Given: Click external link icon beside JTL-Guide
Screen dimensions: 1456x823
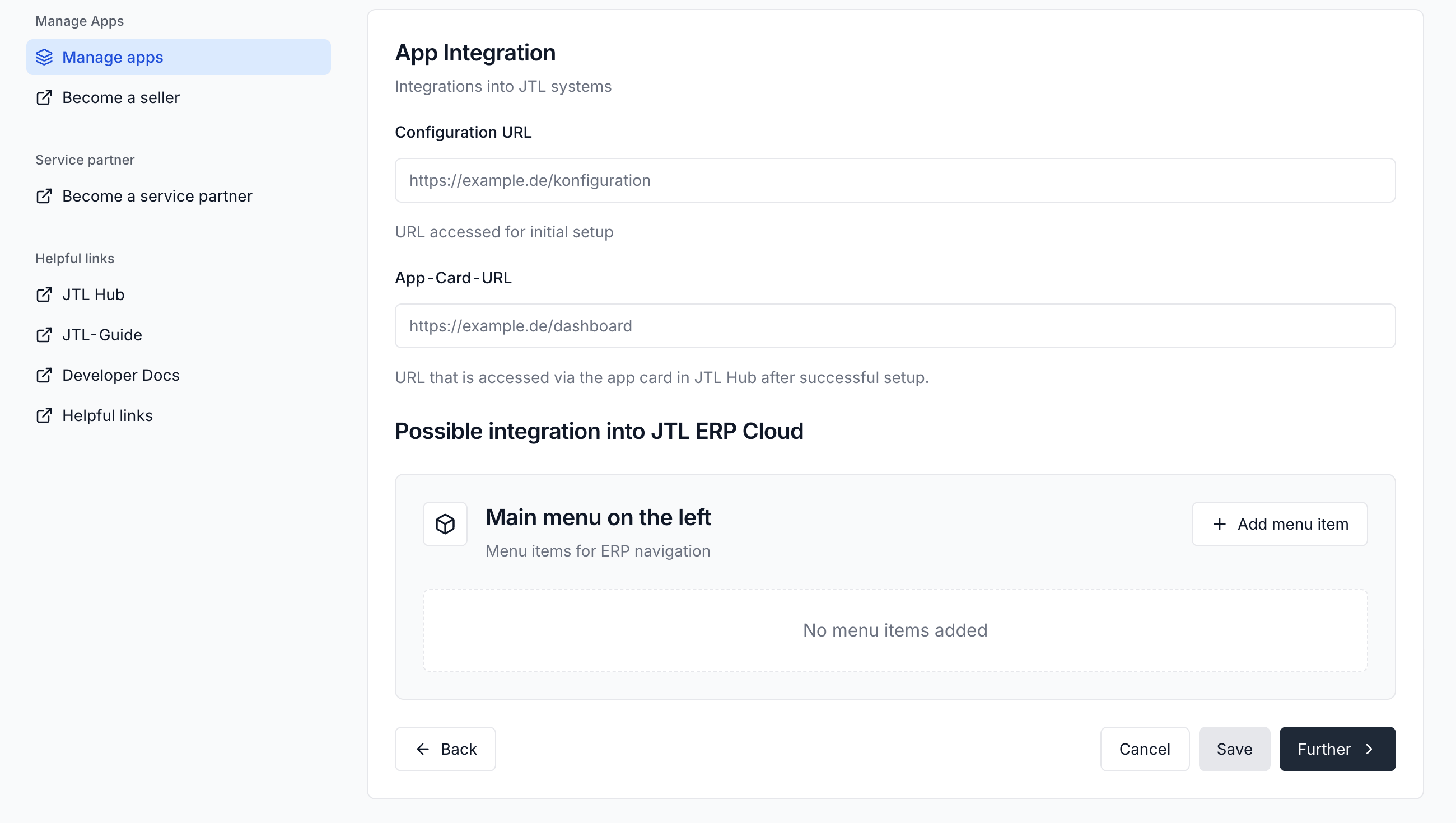Looking at the screenshot, I should pyautogui.click(x=44, y=335).
